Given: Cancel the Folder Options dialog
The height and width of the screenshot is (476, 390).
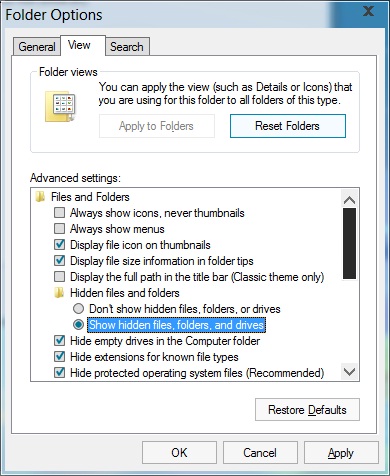Looking at the screenshot, I should [260, 453].
